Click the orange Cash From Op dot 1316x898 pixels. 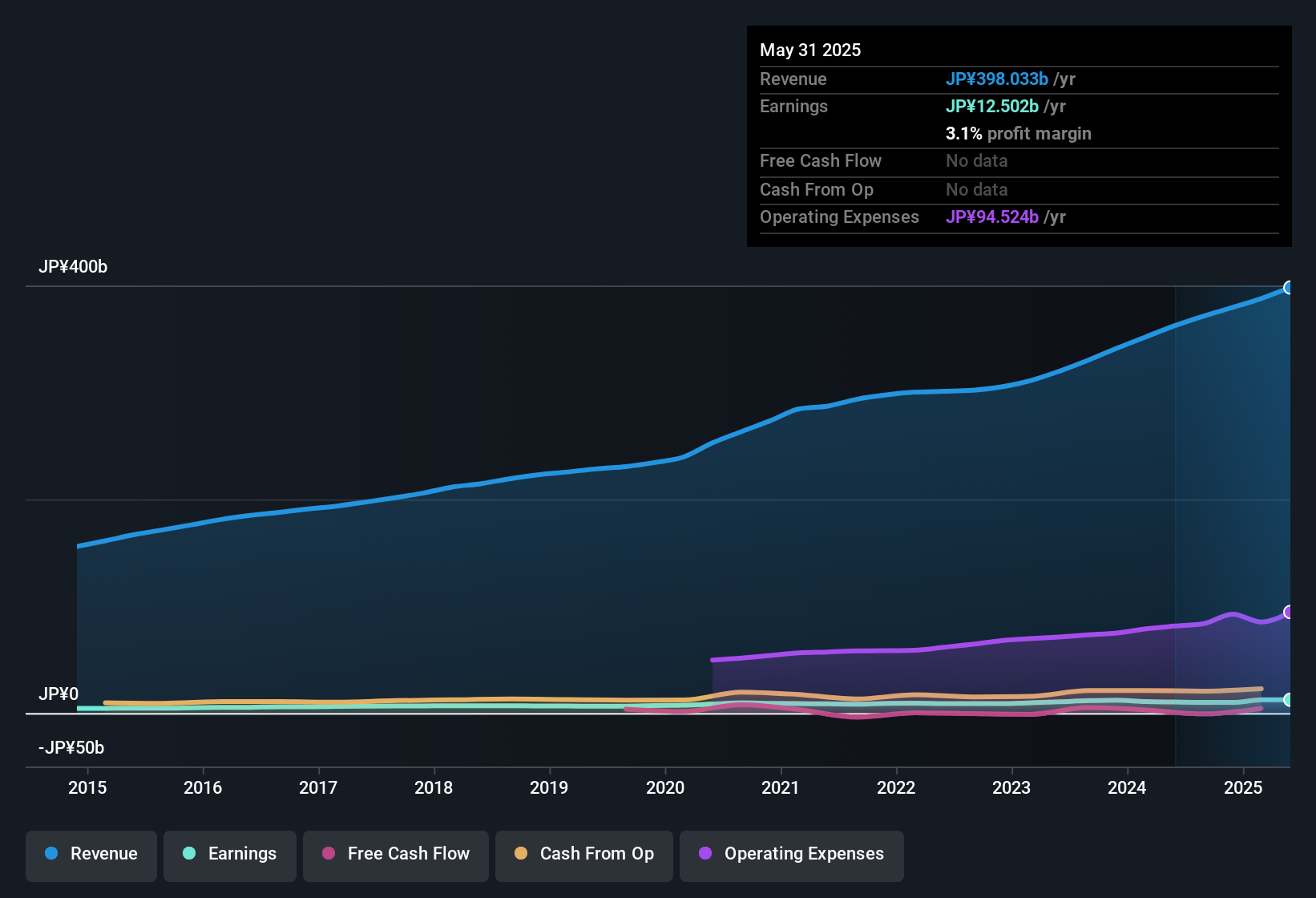click(521, 853)
